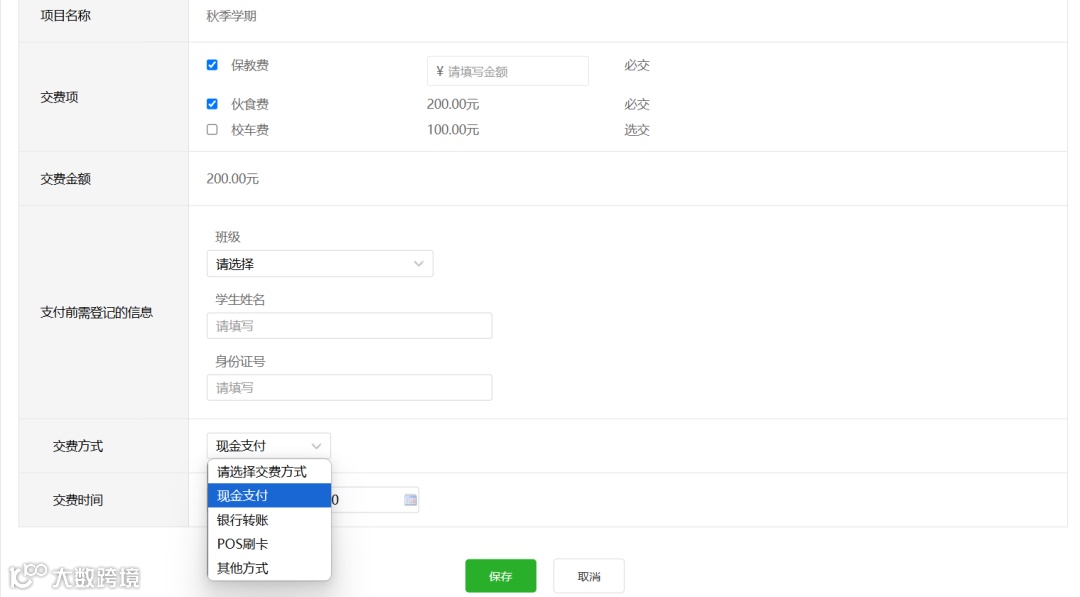Click the 选交 label for 校车费

tap(637, 129)
